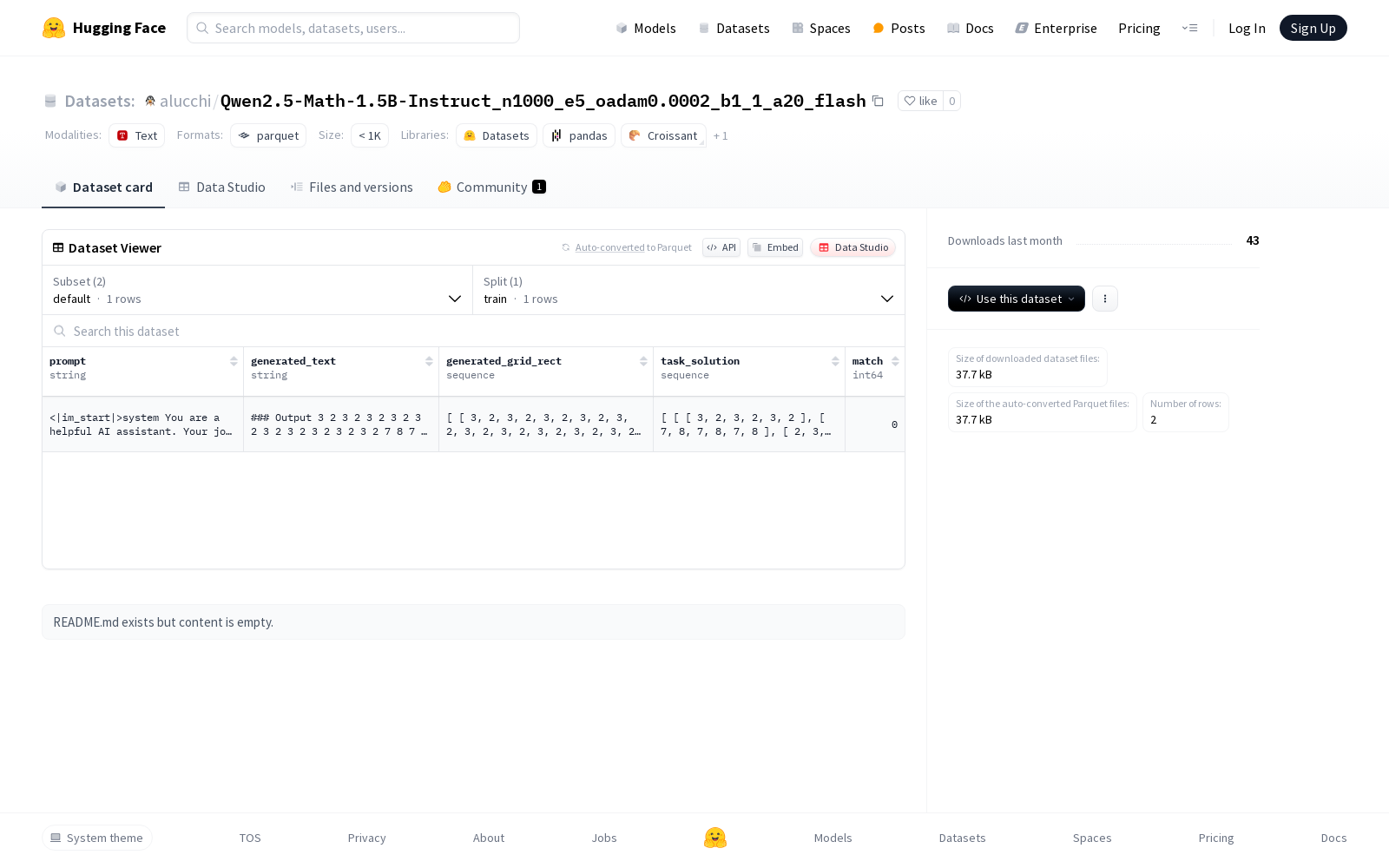The width and height of the screenshot is (1389, 868).
Task: Go to Spaces in top navigation
Action: point(821,28)
